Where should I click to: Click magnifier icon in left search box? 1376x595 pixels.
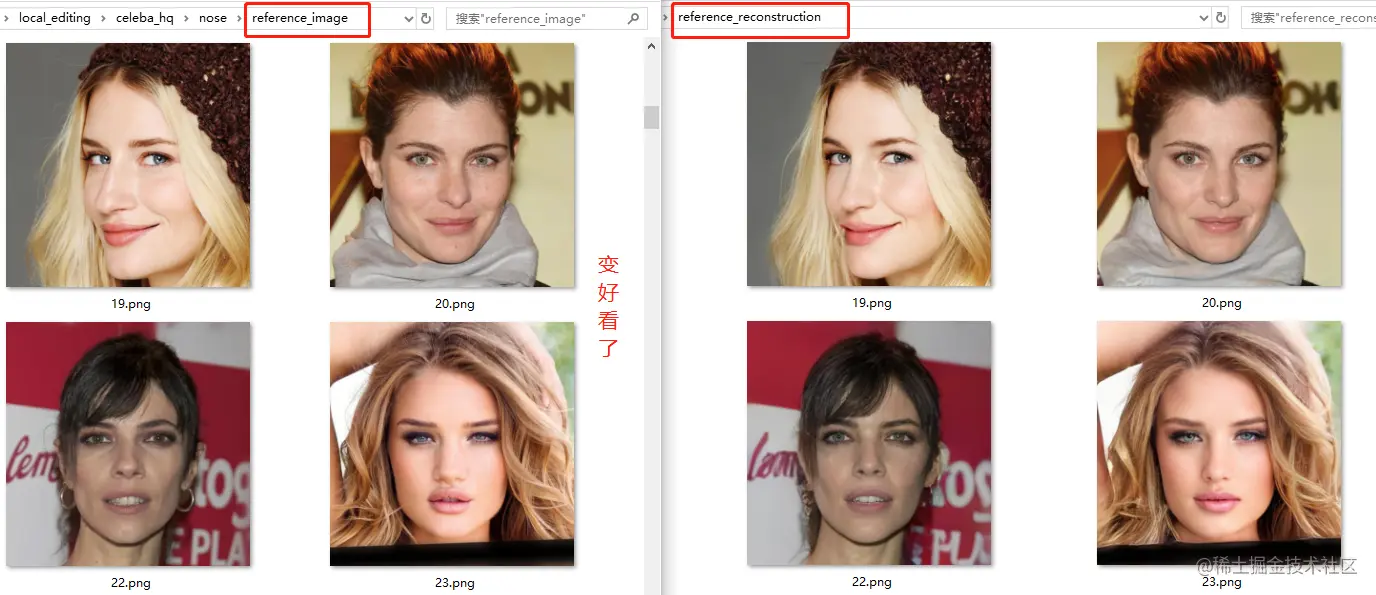pos(634,18)
